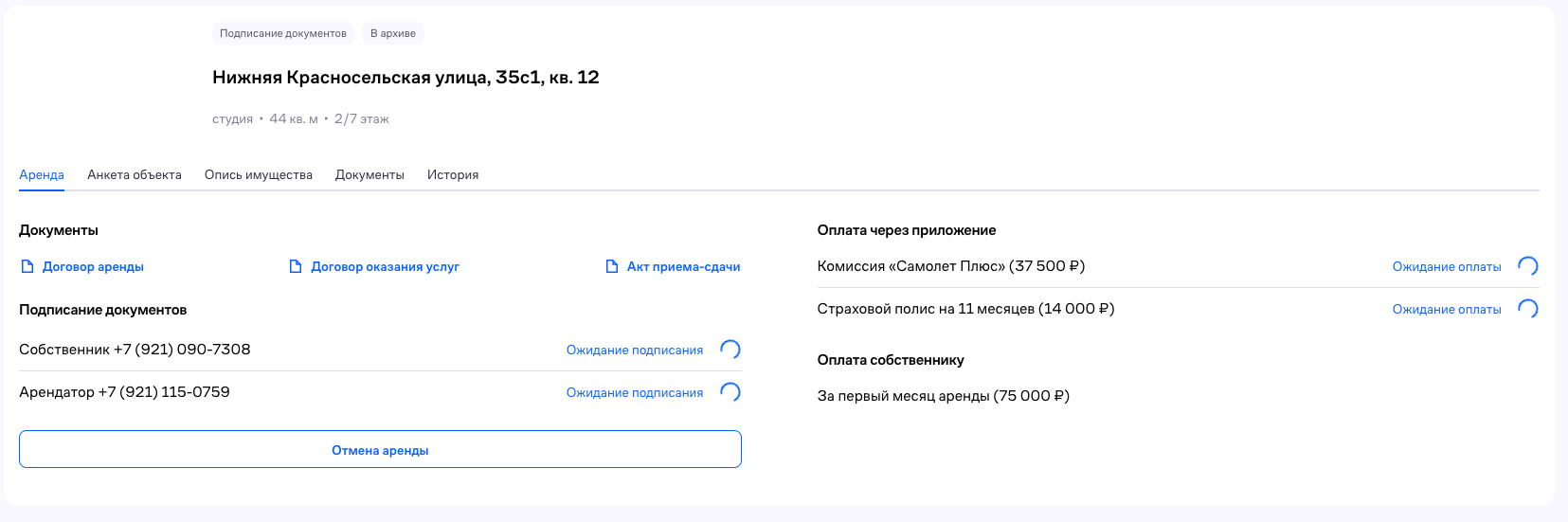This screenshot has height=522, width=1568.
Task: Click the spinner icon in the Арендатор row
Action: pos(730,392)
